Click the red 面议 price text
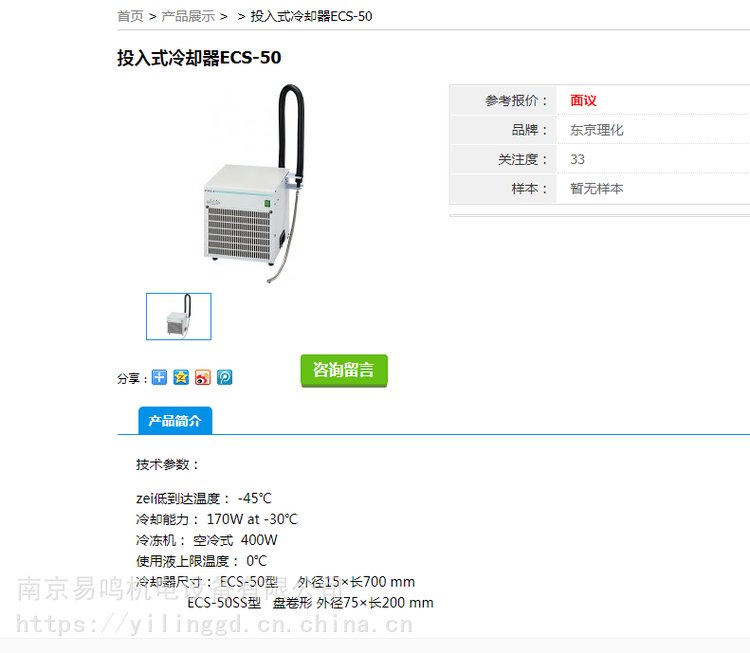The height and width of the screenshot is (653, 750). pyautogui.click(x=583, y=100)
